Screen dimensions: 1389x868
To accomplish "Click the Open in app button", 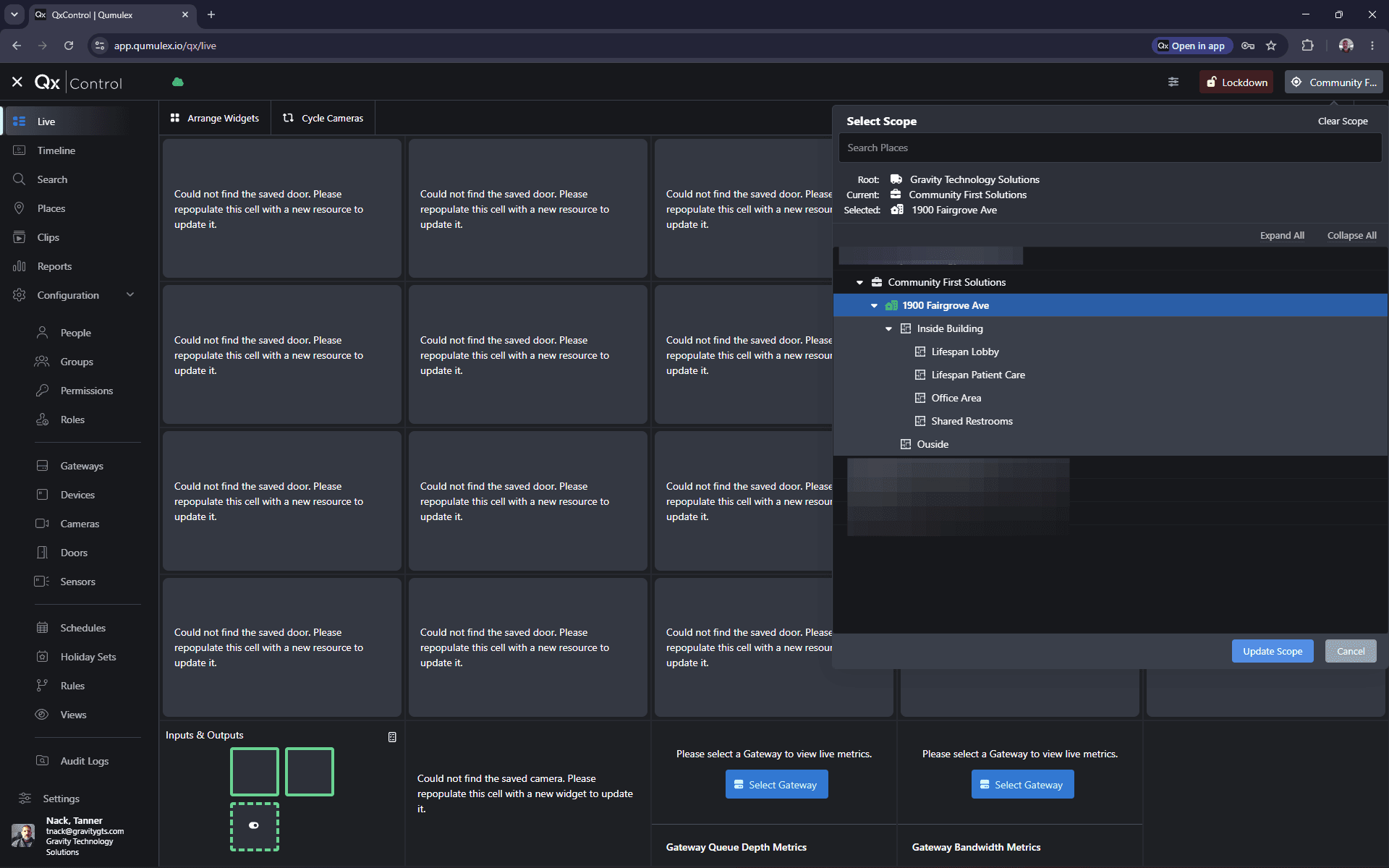I will [x=1192, y=46].
